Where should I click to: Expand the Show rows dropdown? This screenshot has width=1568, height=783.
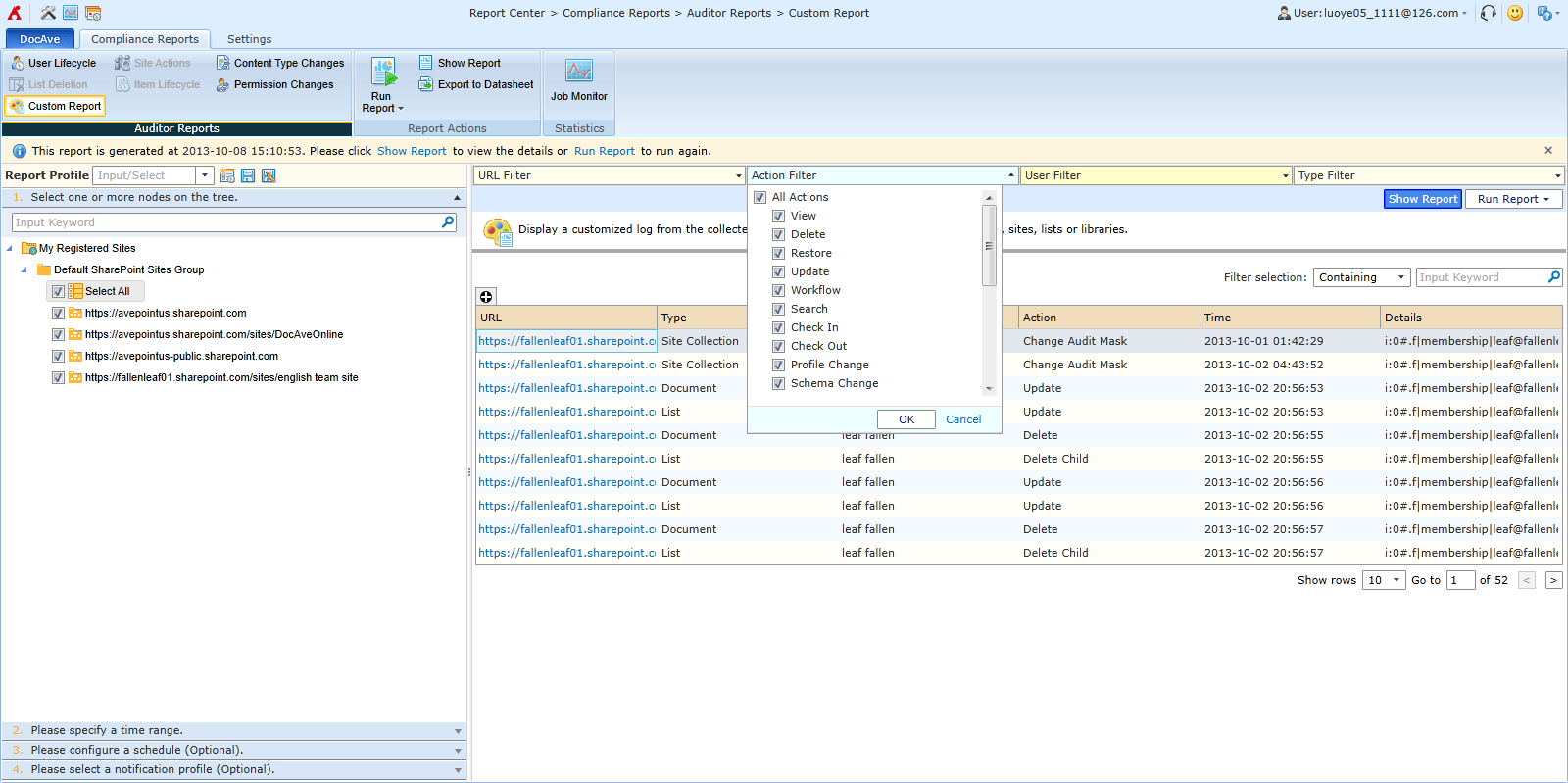coord(1385,580)
